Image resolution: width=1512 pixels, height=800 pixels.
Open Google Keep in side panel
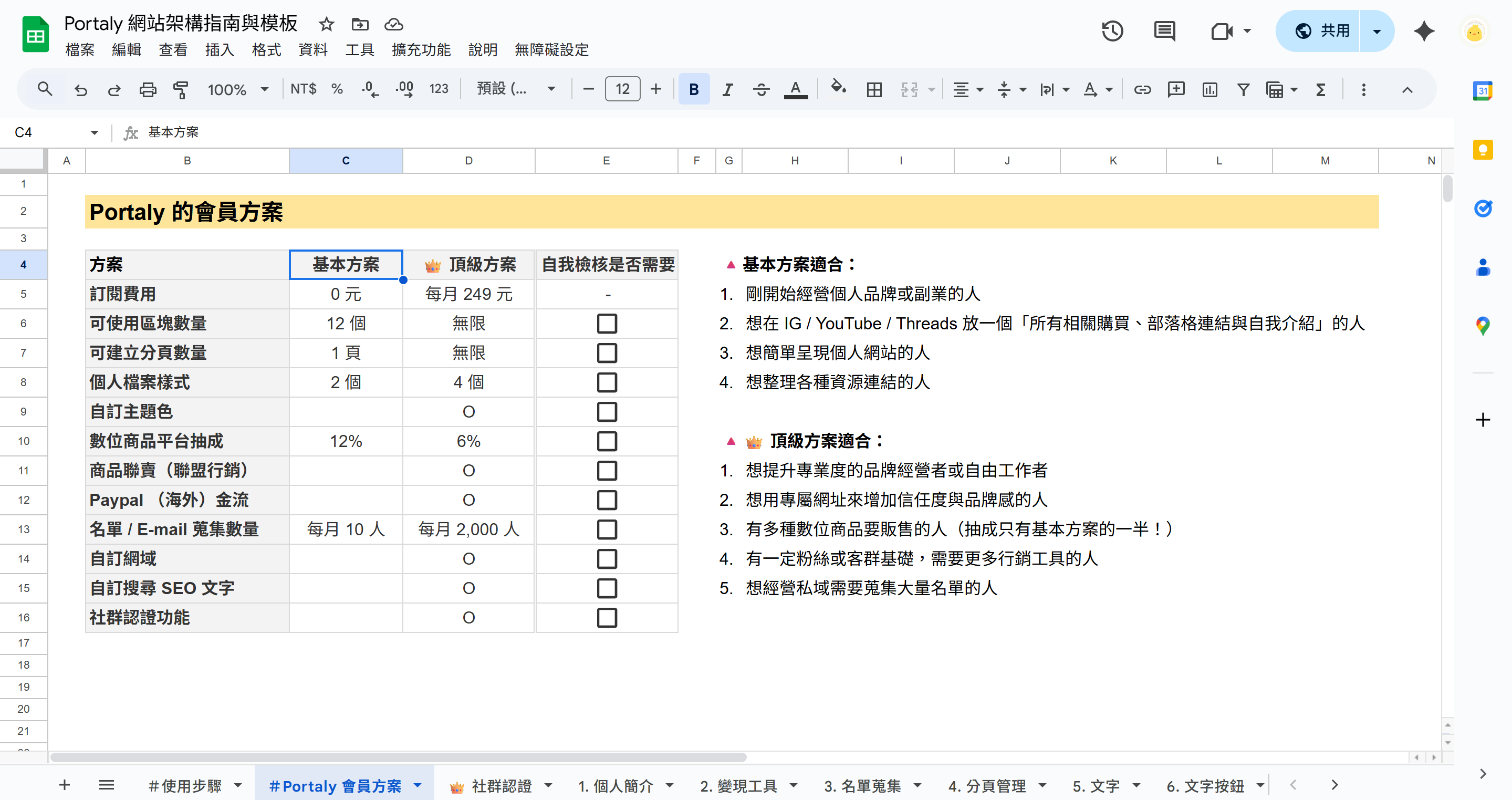(1483, 150)
